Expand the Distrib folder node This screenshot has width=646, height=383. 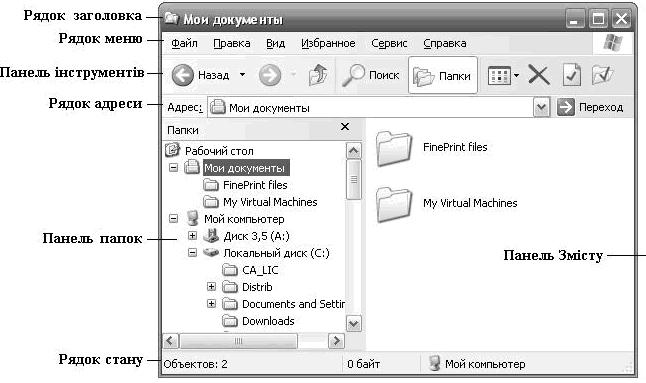click(x=211, y=286)
